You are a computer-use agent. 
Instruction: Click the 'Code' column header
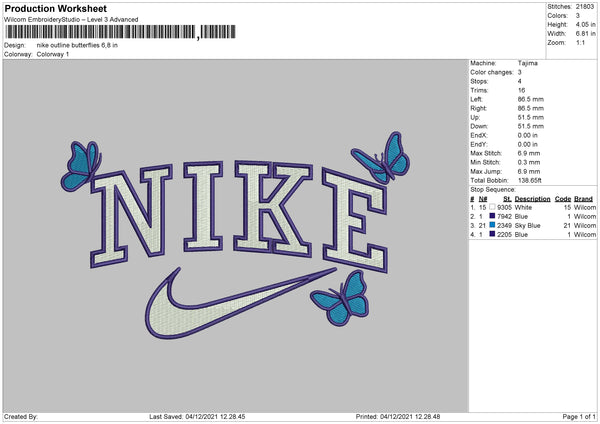[x=563, y=199]
